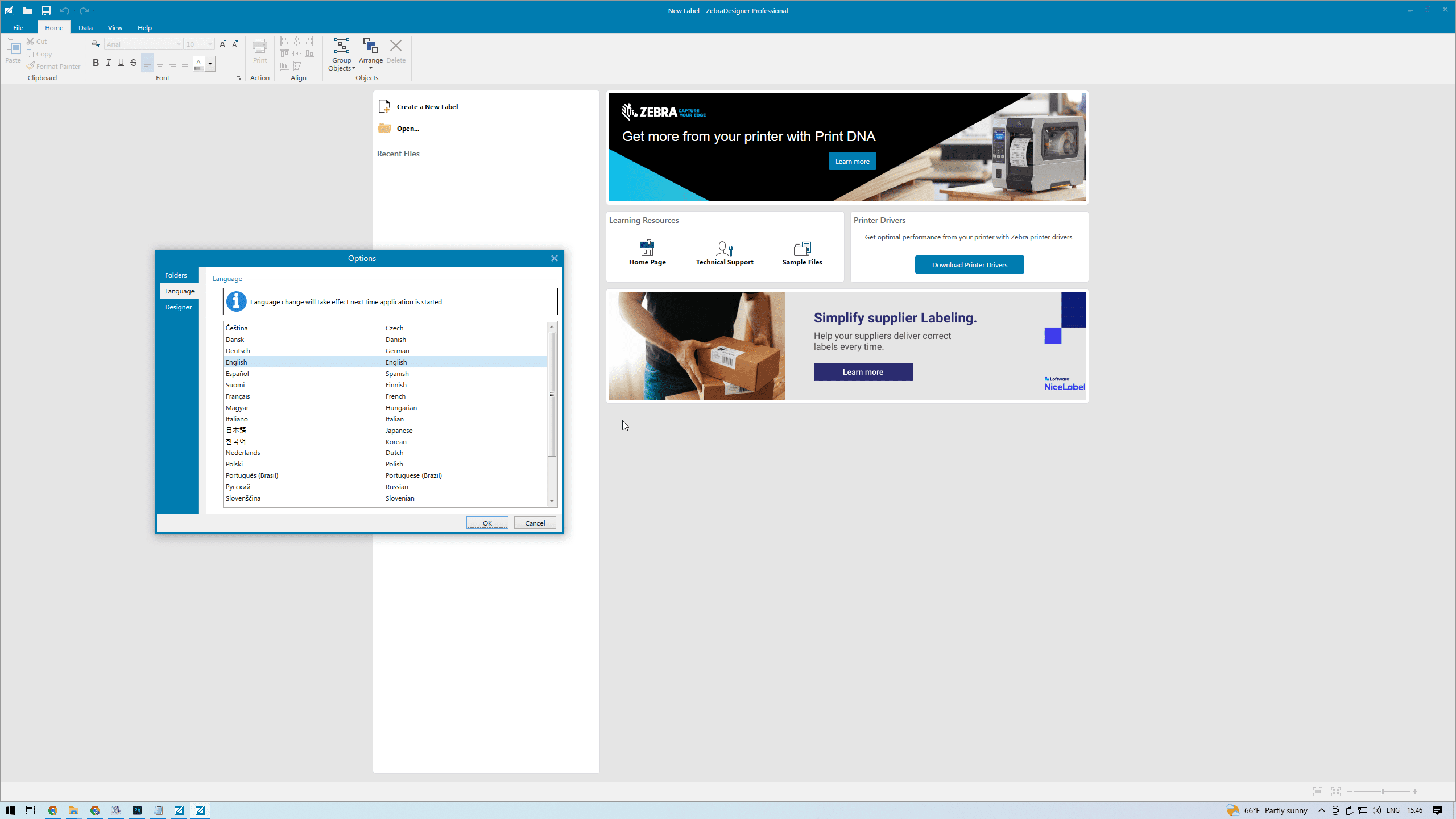Toggle Underline formatting button
The image size is (1456, 819).
point(121,63)
